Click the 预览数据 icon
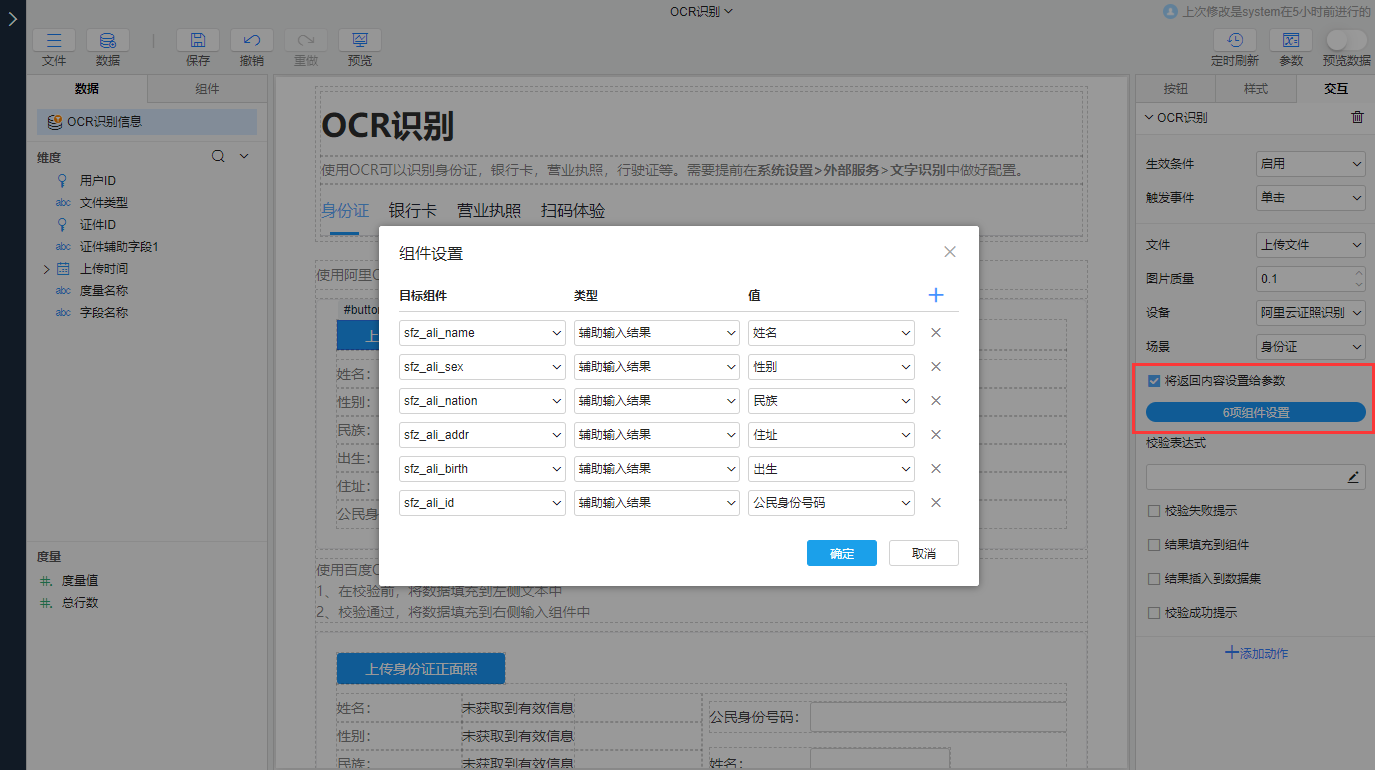The image size is (1375, 770). tap(1345, 41)
